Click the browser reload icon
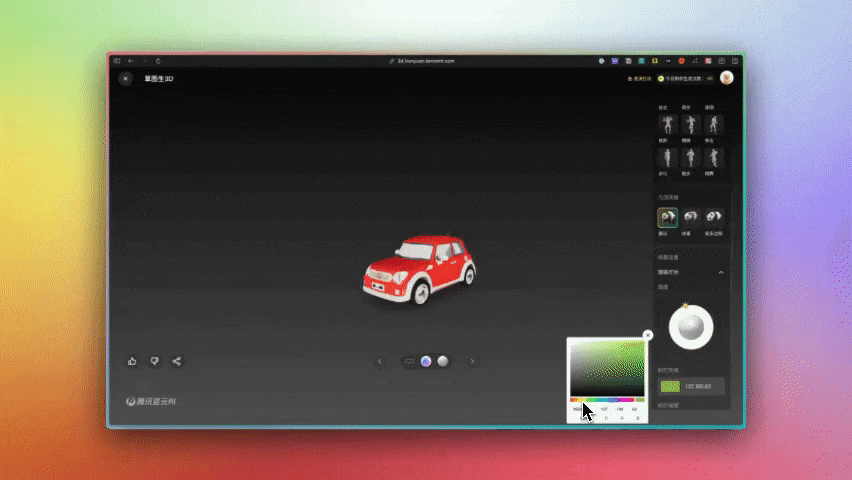Viewport: 852px width, 480px height. (158, 61)
